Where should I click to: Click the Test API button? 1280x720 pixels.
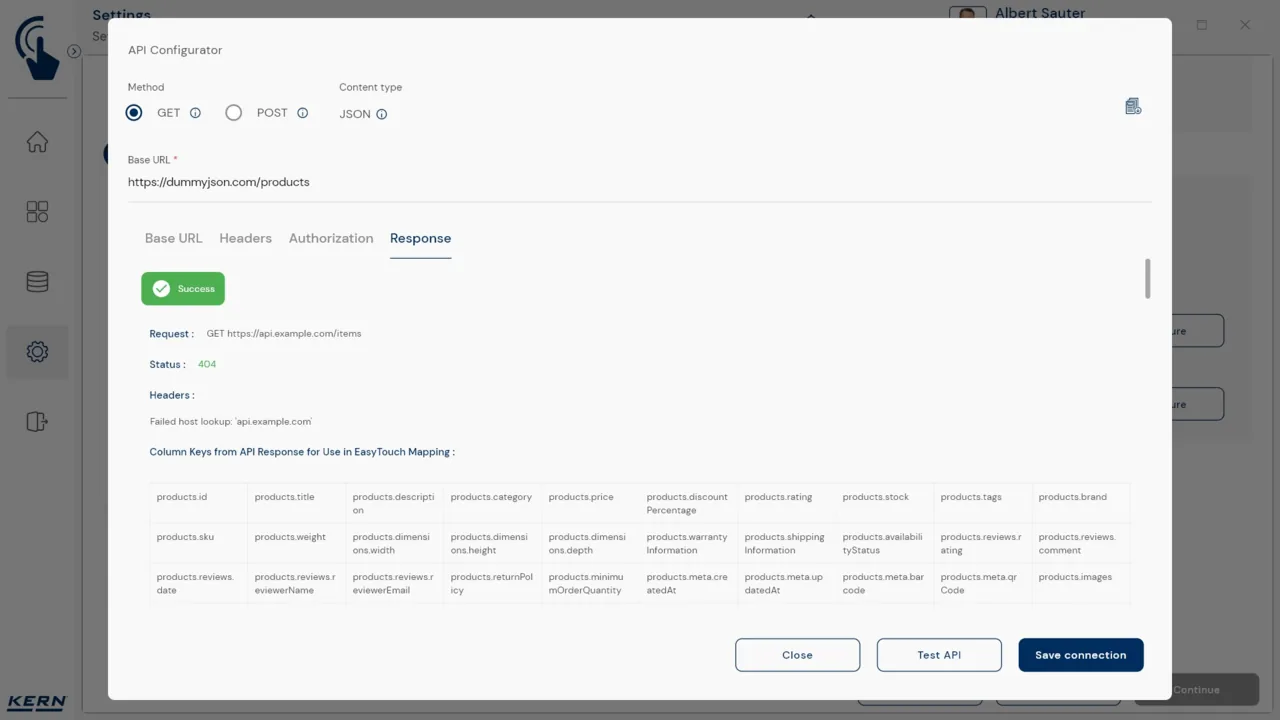click(939, 655)
